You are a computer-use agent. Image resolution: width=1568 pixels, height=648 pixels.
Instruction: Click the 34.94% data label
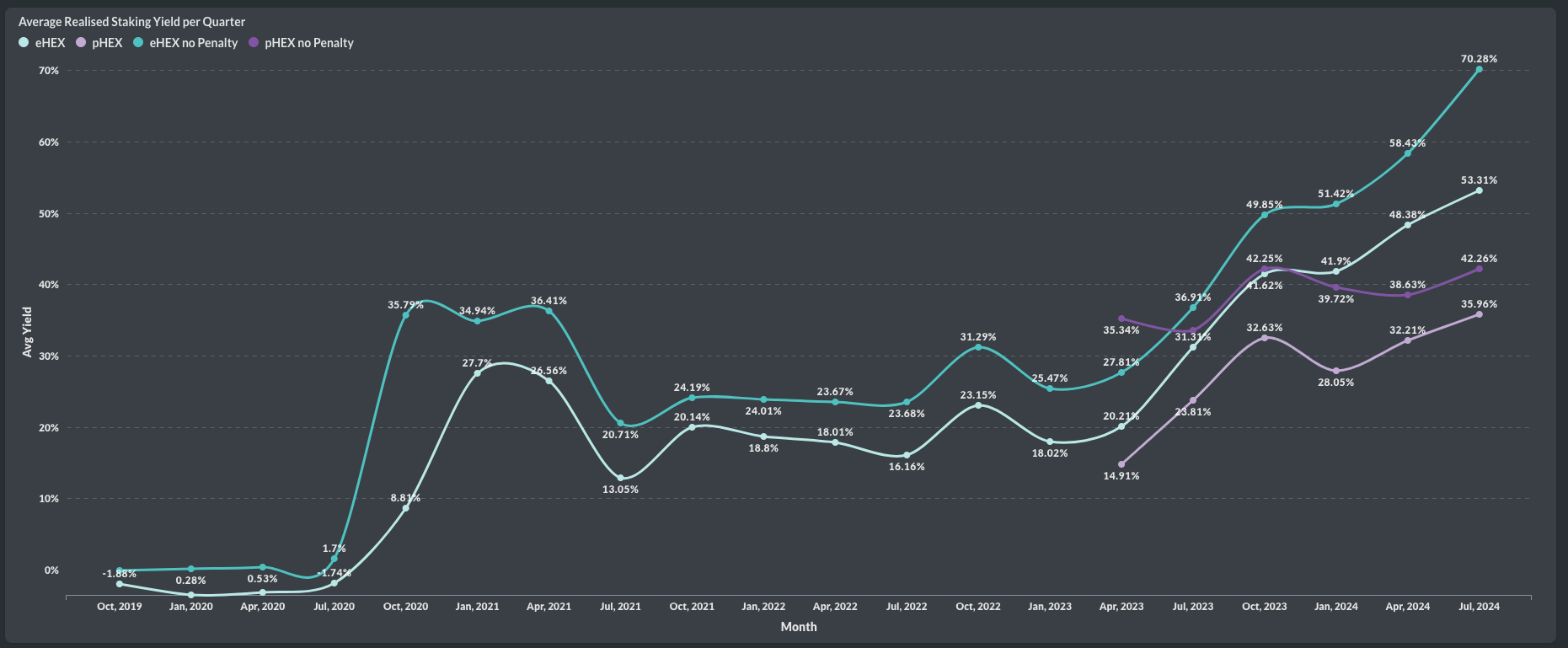click(477, 311)
